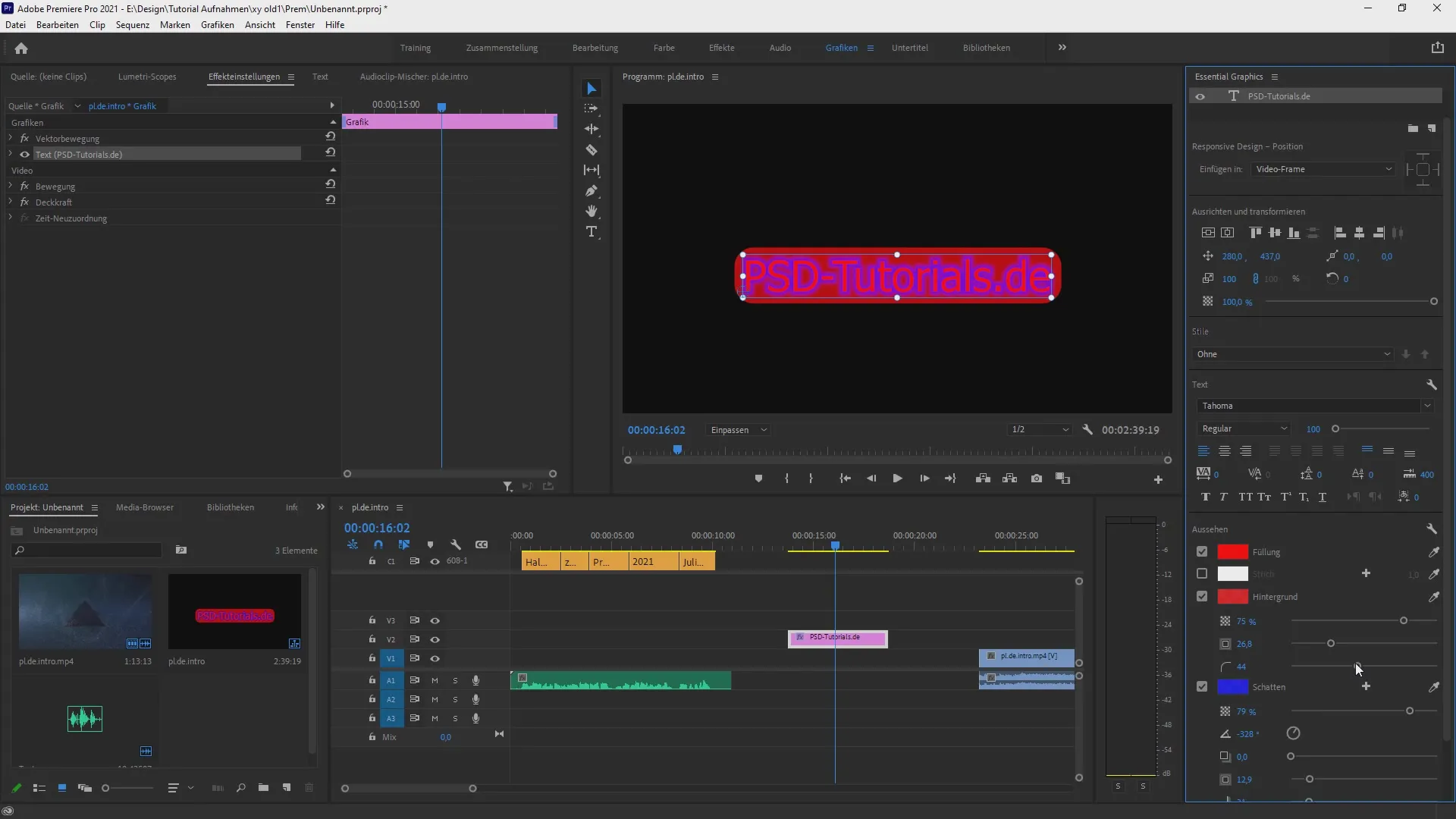Open Program monitor settings wrench

point(1087,429)
